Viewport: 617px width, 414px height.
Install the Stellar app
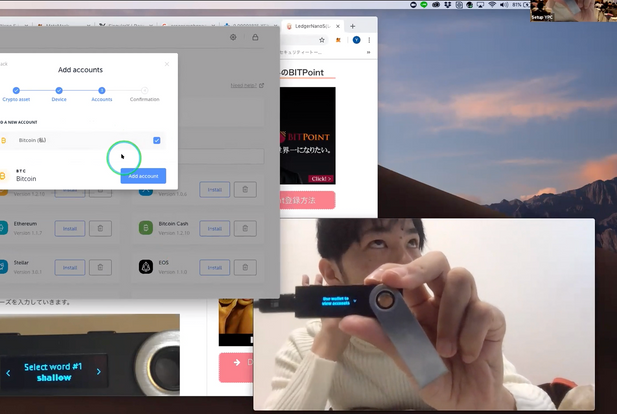pyautogui.click(x=70, y=268)
